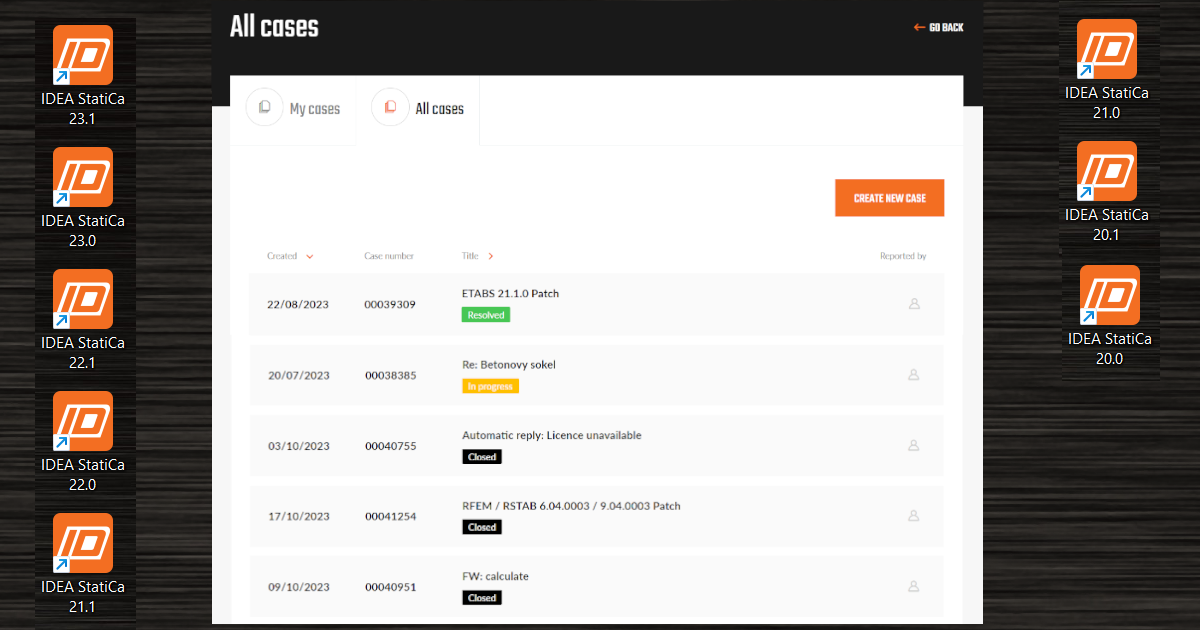The image size is (1200, 630).
Task: Click the date 09/10/2023
Action: [298, 588]
